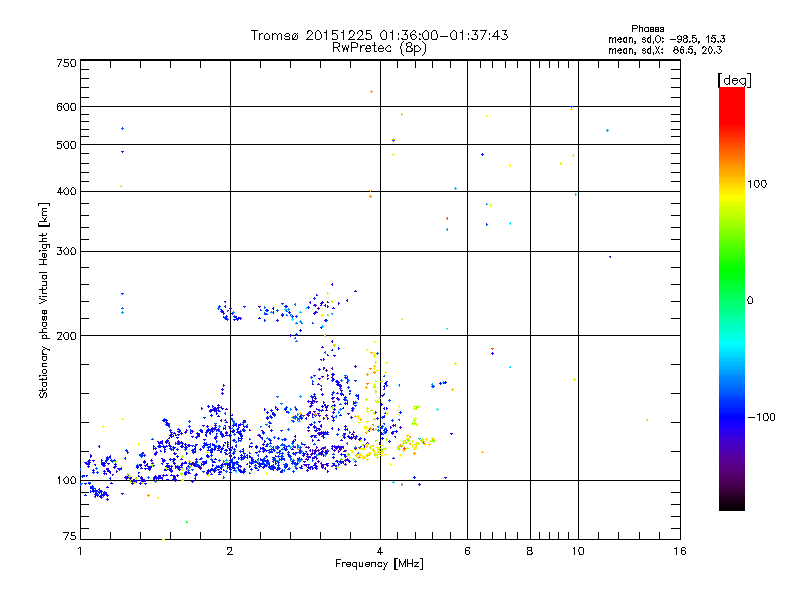Click the "75" height tick label
The image size is (800, 600).
coord(70,536)
